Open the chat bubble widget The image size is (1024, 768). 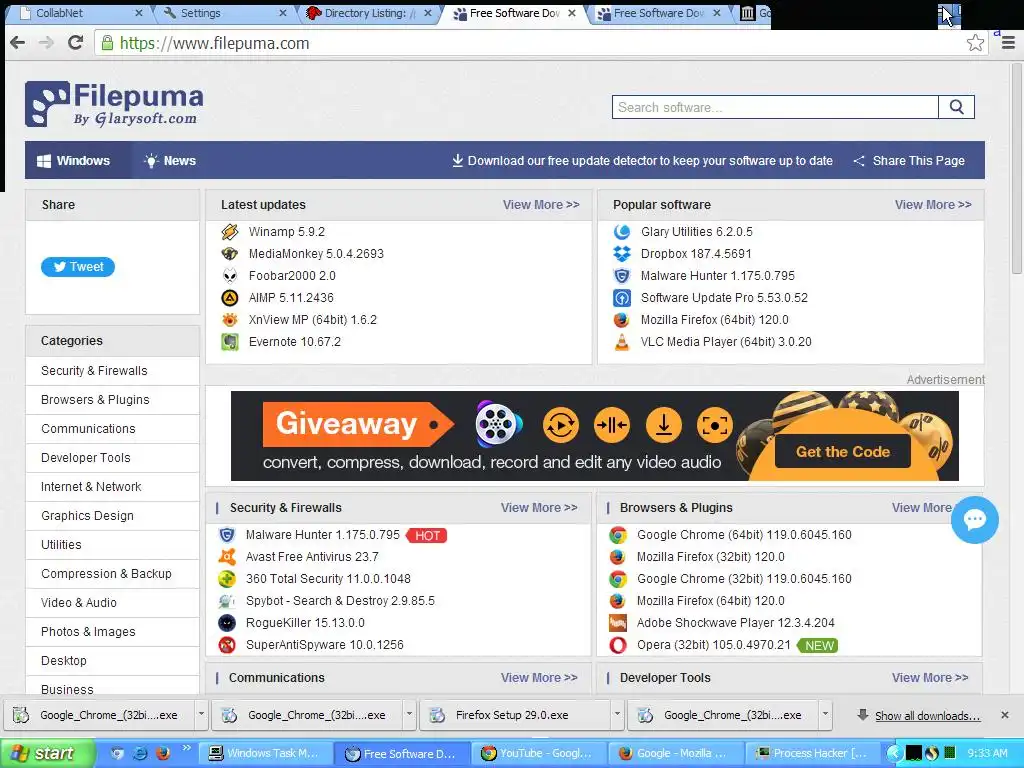[x=974, y=520]
